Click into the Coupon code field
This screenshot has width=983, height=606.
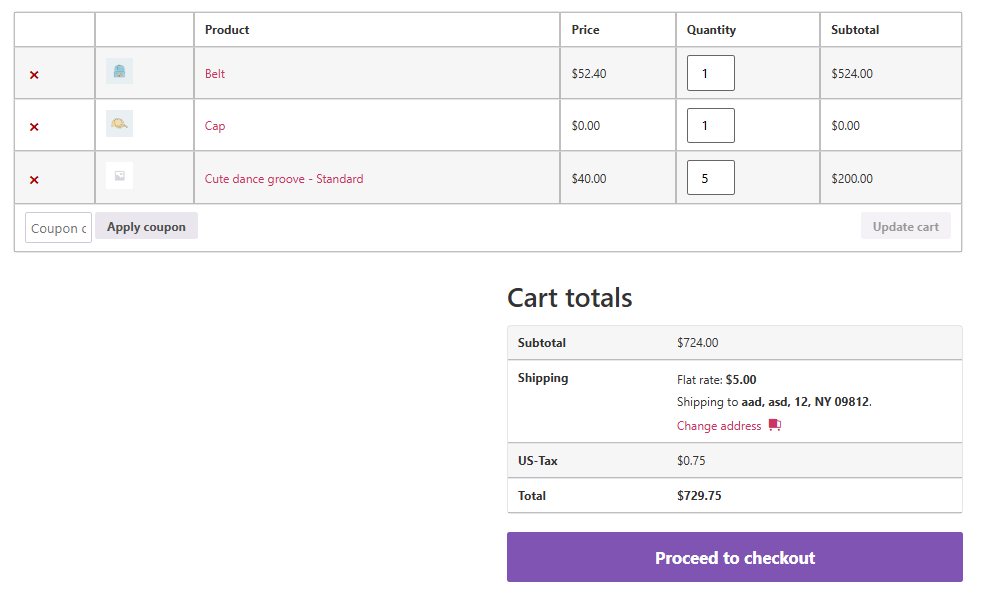pyautogui.click(x=58, y=228)
